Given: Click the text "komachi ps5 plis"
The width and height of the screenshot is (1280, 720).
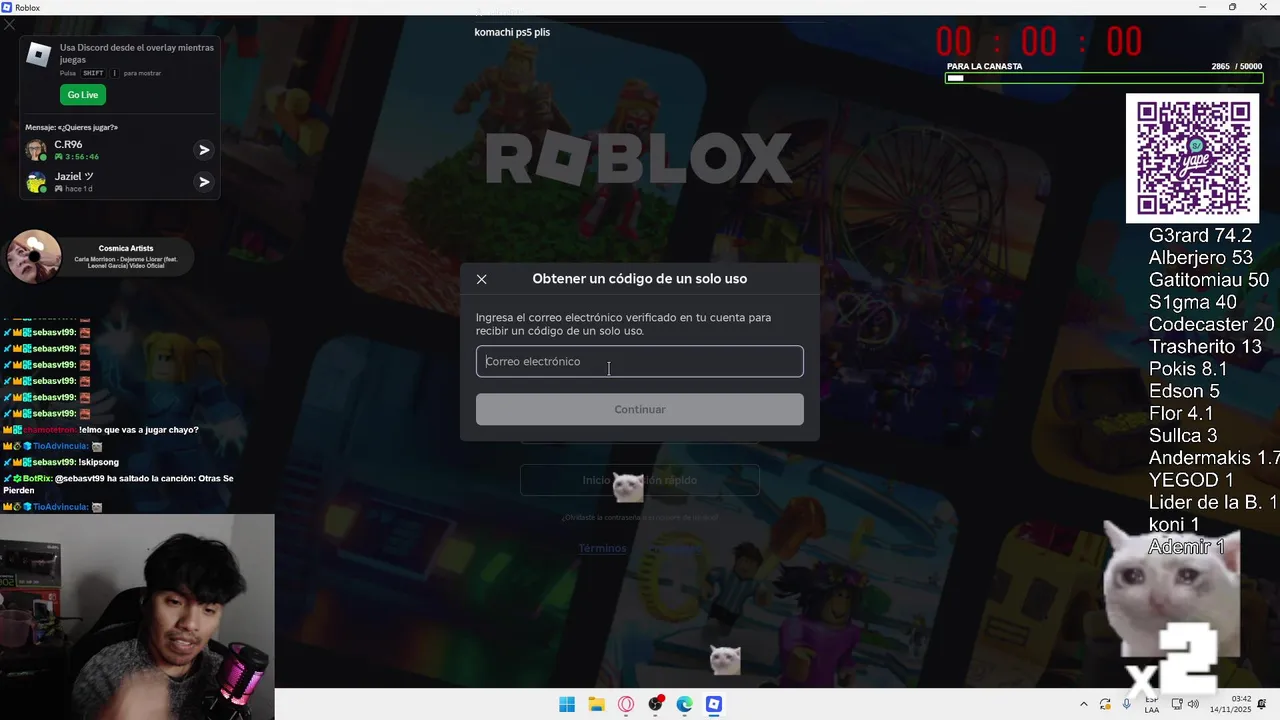Looking at the screenshot, I should (x=512, y=32).
